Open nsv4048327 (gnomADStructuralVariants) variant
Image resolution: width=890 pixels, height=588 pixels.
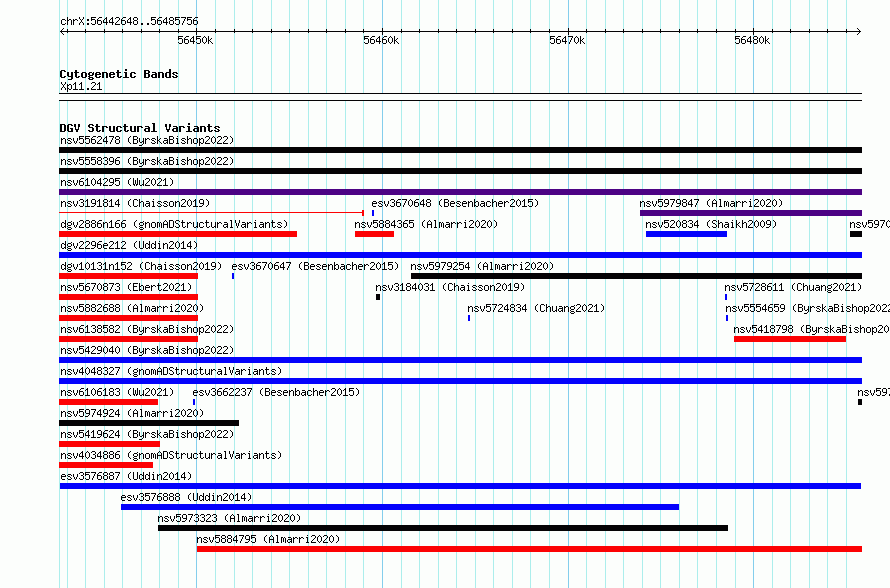(x=171, y=371)
